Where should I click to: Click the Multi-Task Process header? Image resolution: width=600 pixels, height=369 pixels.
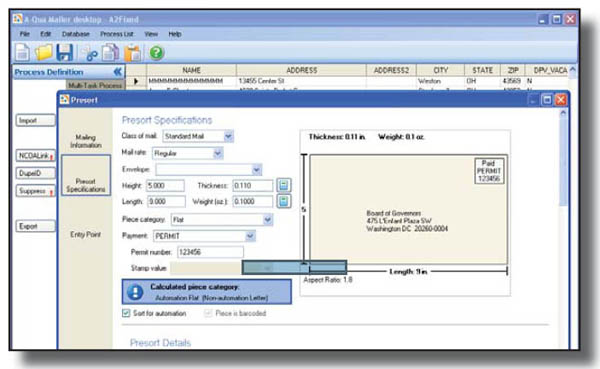click(x=95, y=85)
